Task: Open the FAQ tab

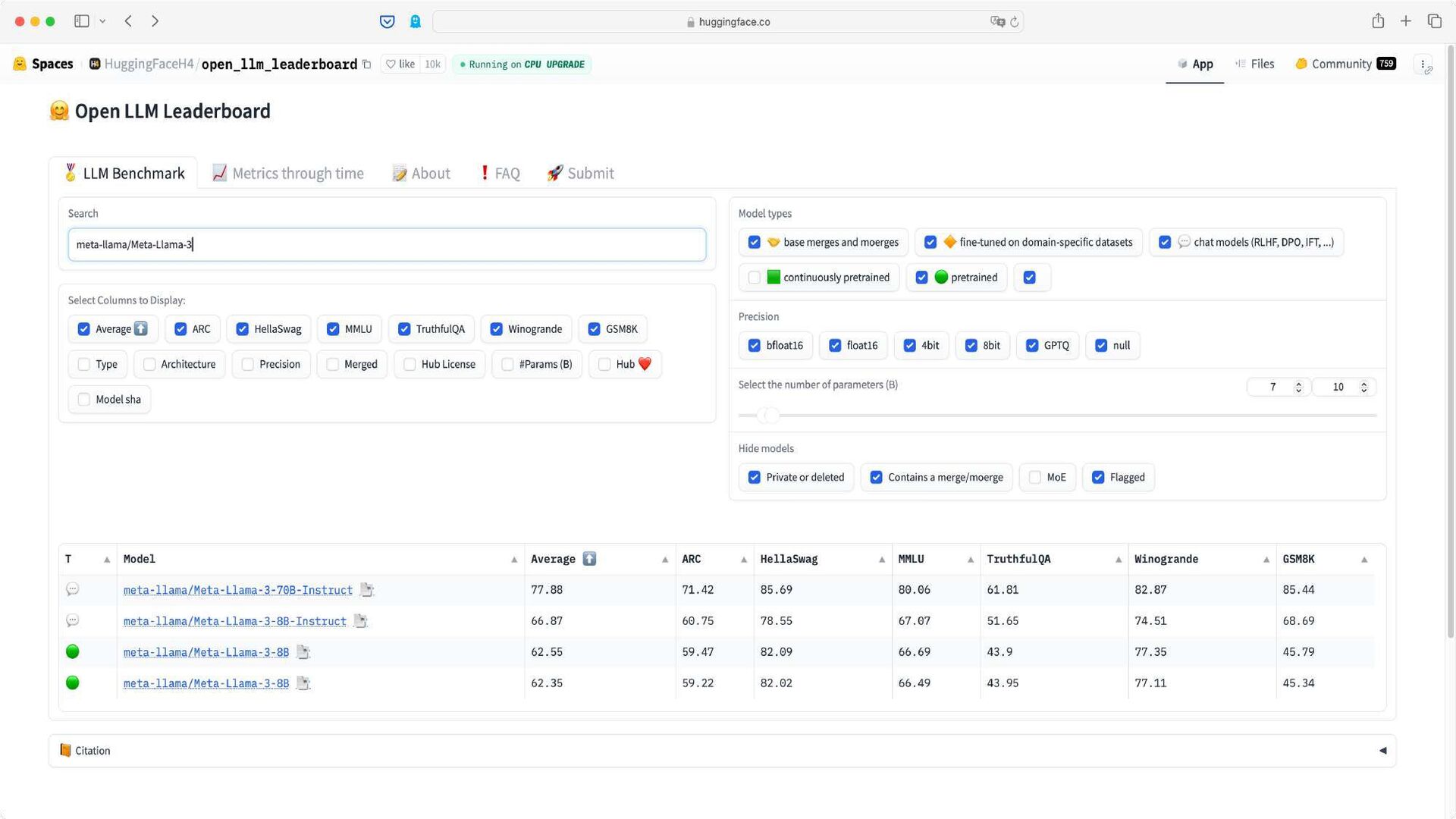Action: click(x=500, y=174)
